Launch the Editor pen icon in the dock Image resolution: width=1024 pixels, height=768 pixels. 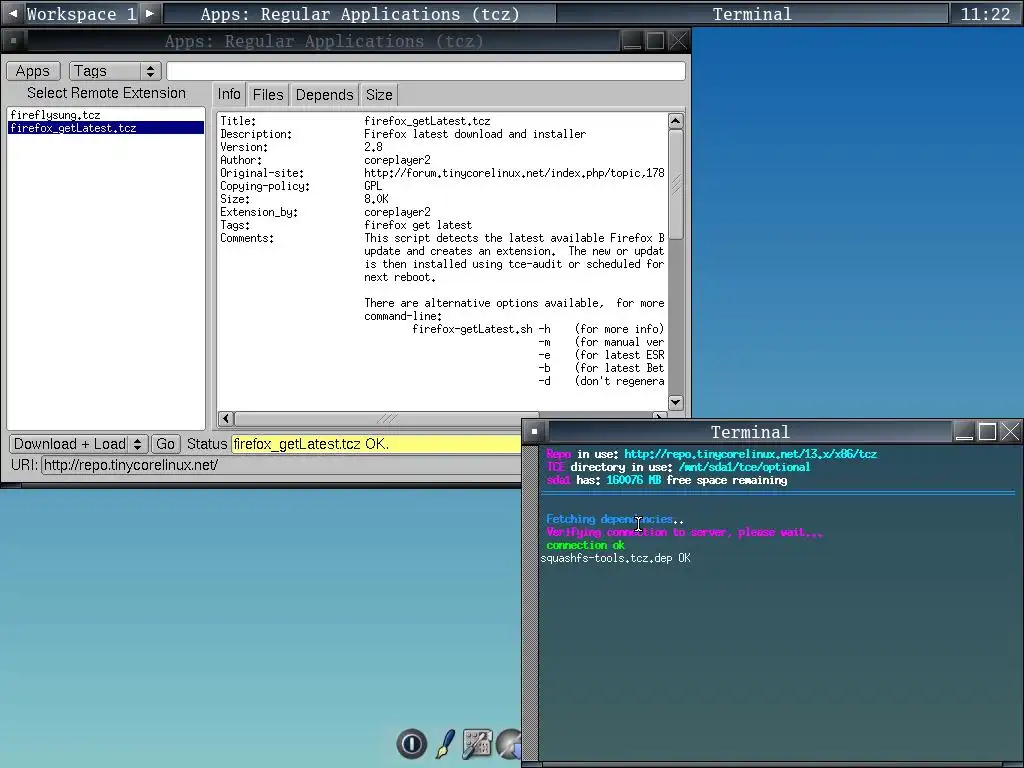point(445,744)
